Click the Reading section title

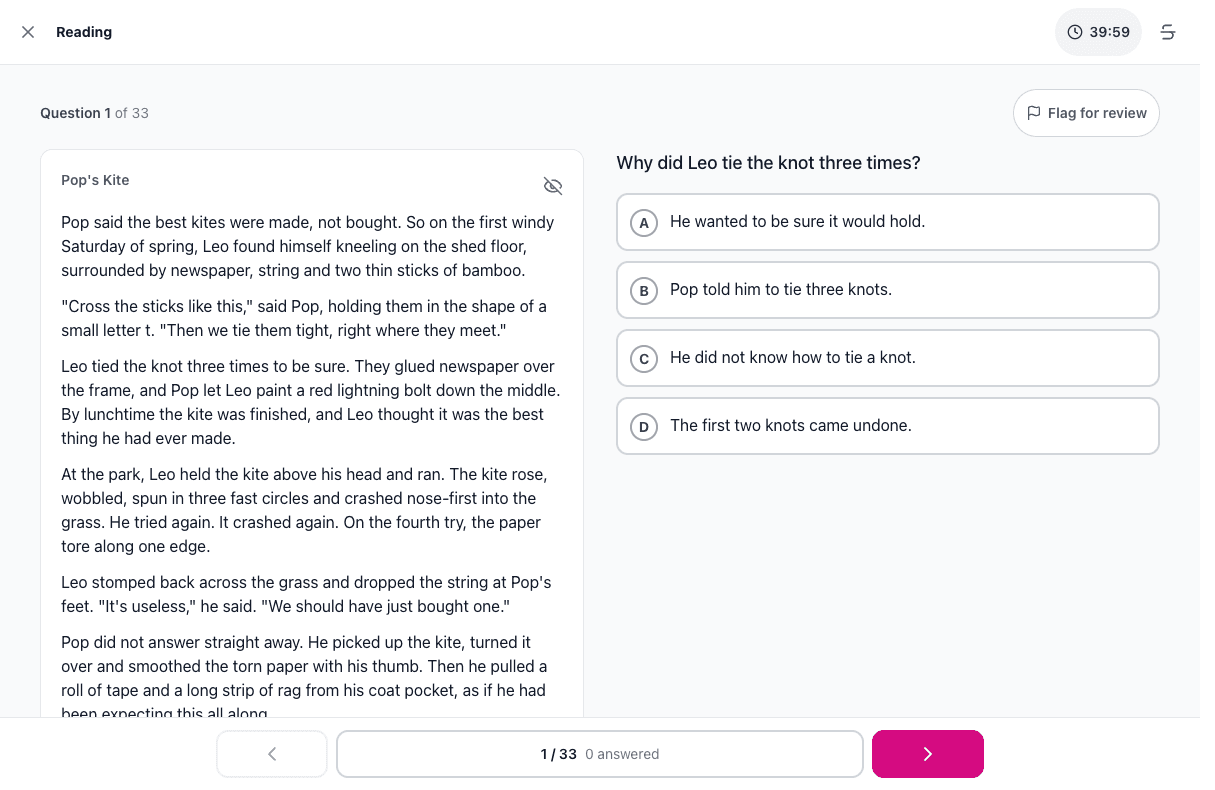click(x=84, y=32)
